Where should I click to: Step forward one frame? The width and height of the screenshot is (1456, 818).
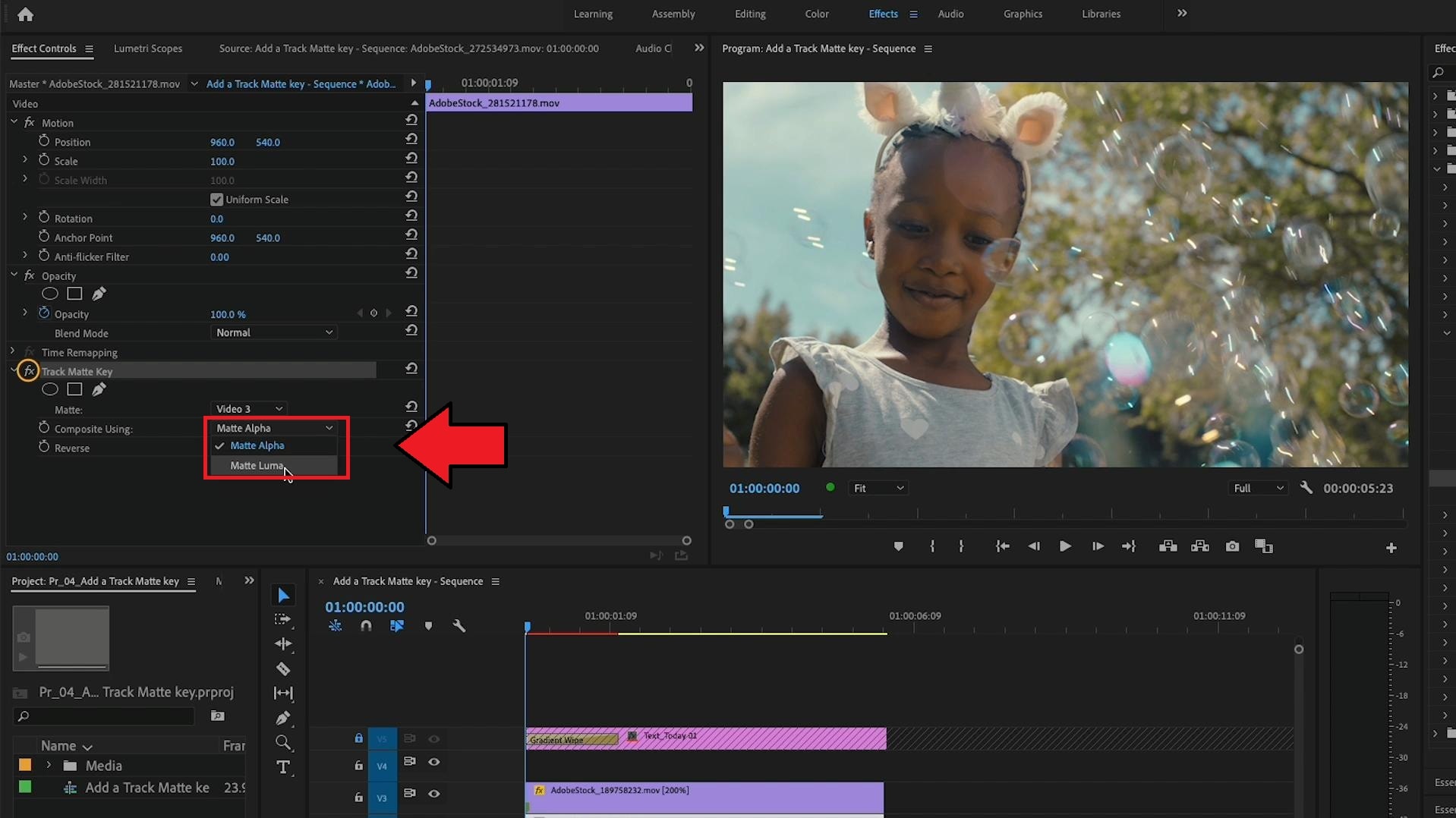1098,546
